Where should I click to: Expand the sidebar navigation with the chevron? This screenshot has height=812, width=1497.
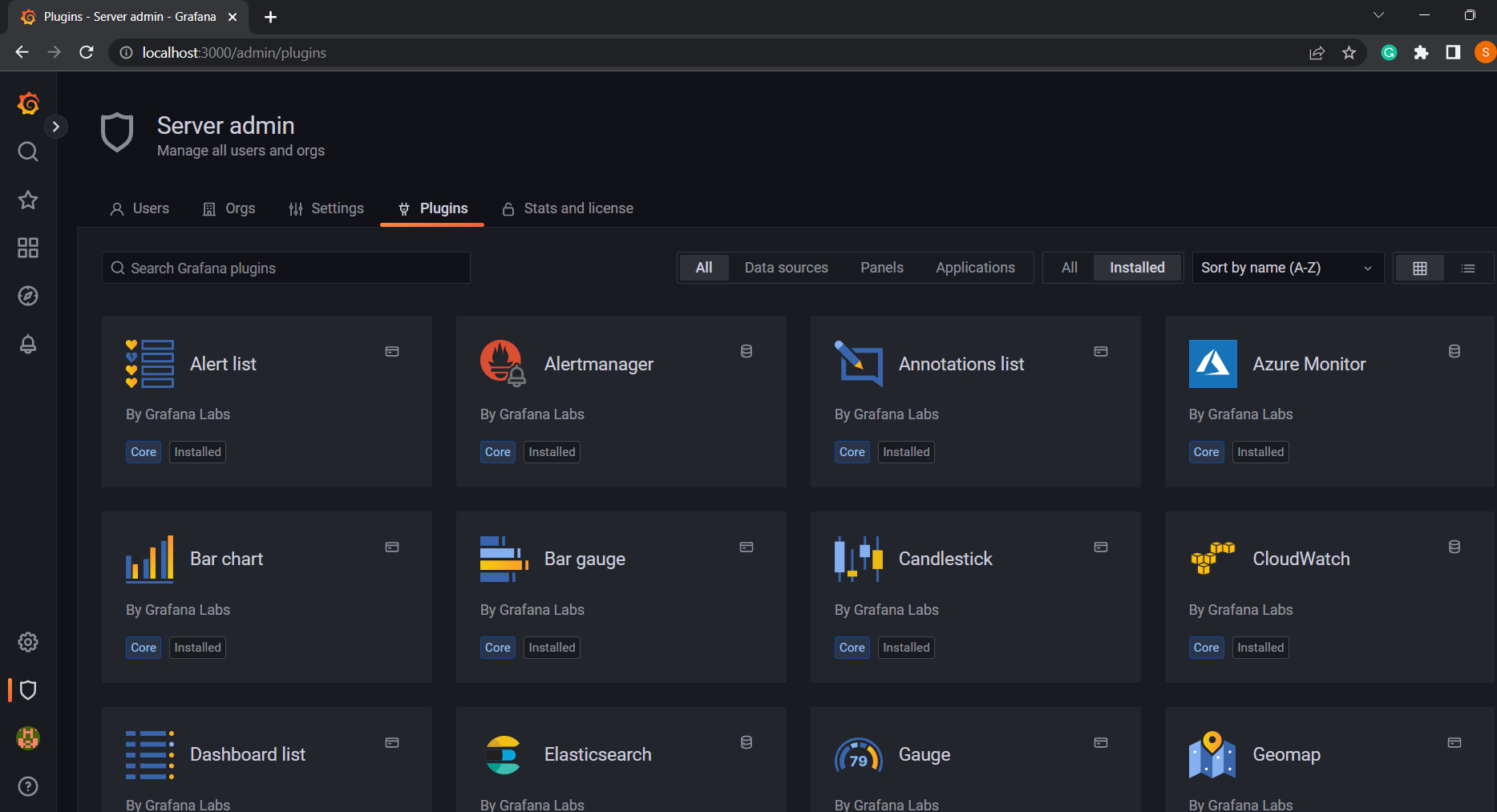[x=55, y=127]
